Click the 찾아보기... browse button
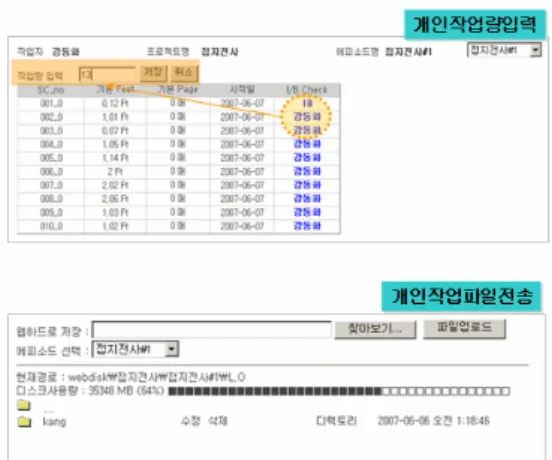This screenshot has height=460, width=552. pyautogui.click(x=375, y=329)
